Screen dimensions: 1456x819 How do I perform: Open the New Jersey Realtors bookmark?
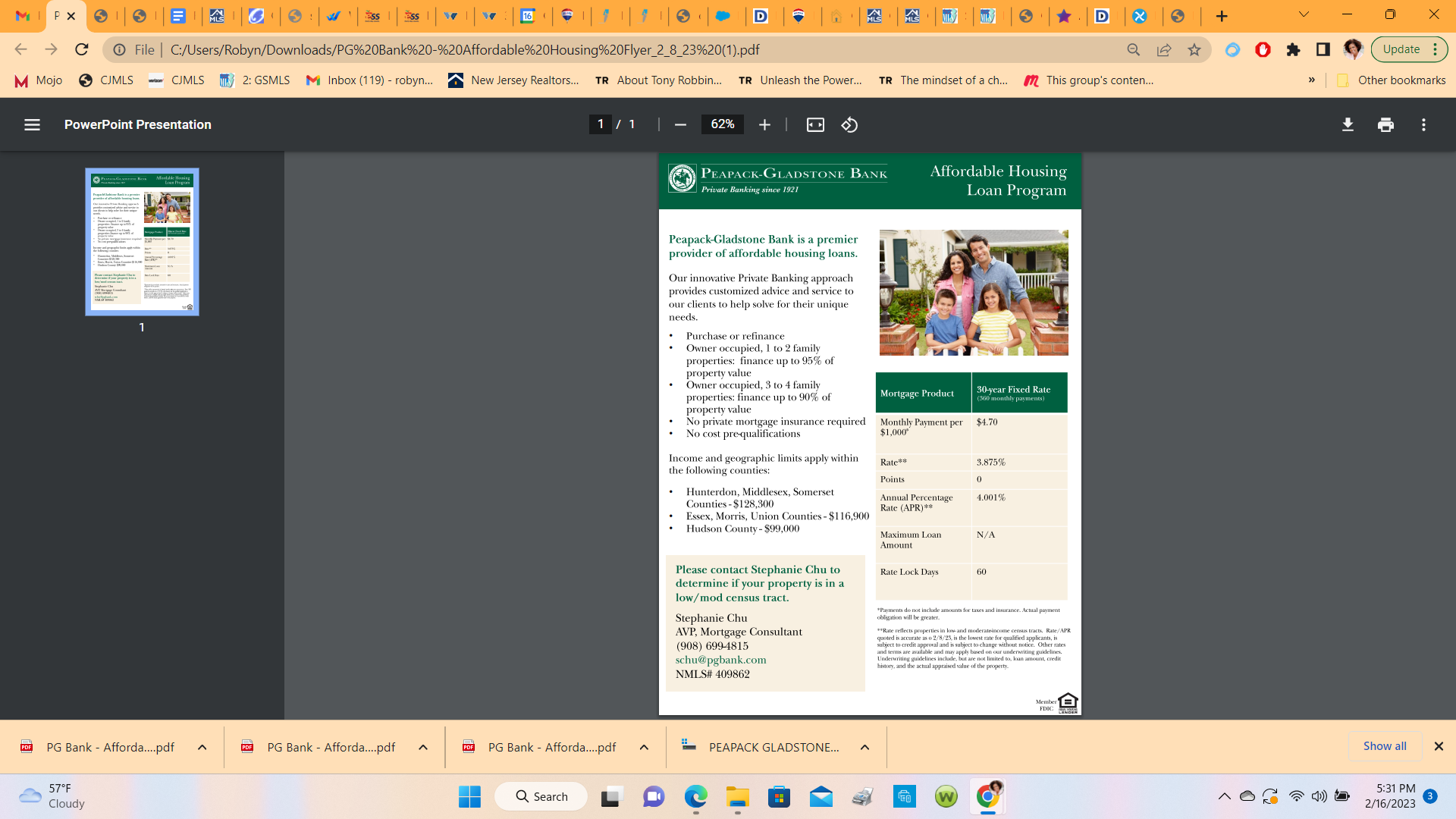513,80
